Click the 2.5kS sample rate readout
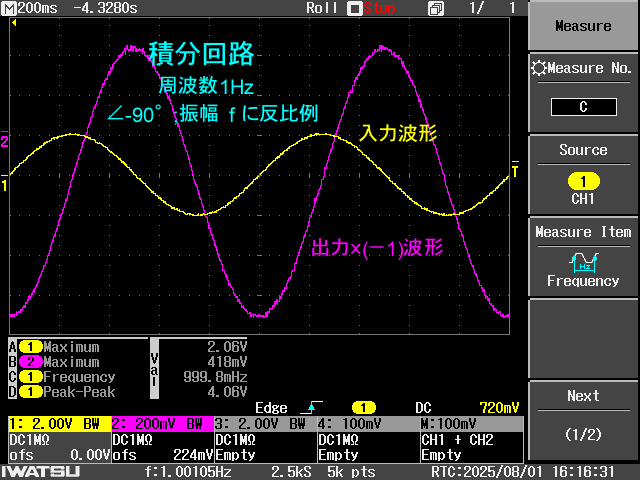This screenshot has height=480, width=640. 291,472
